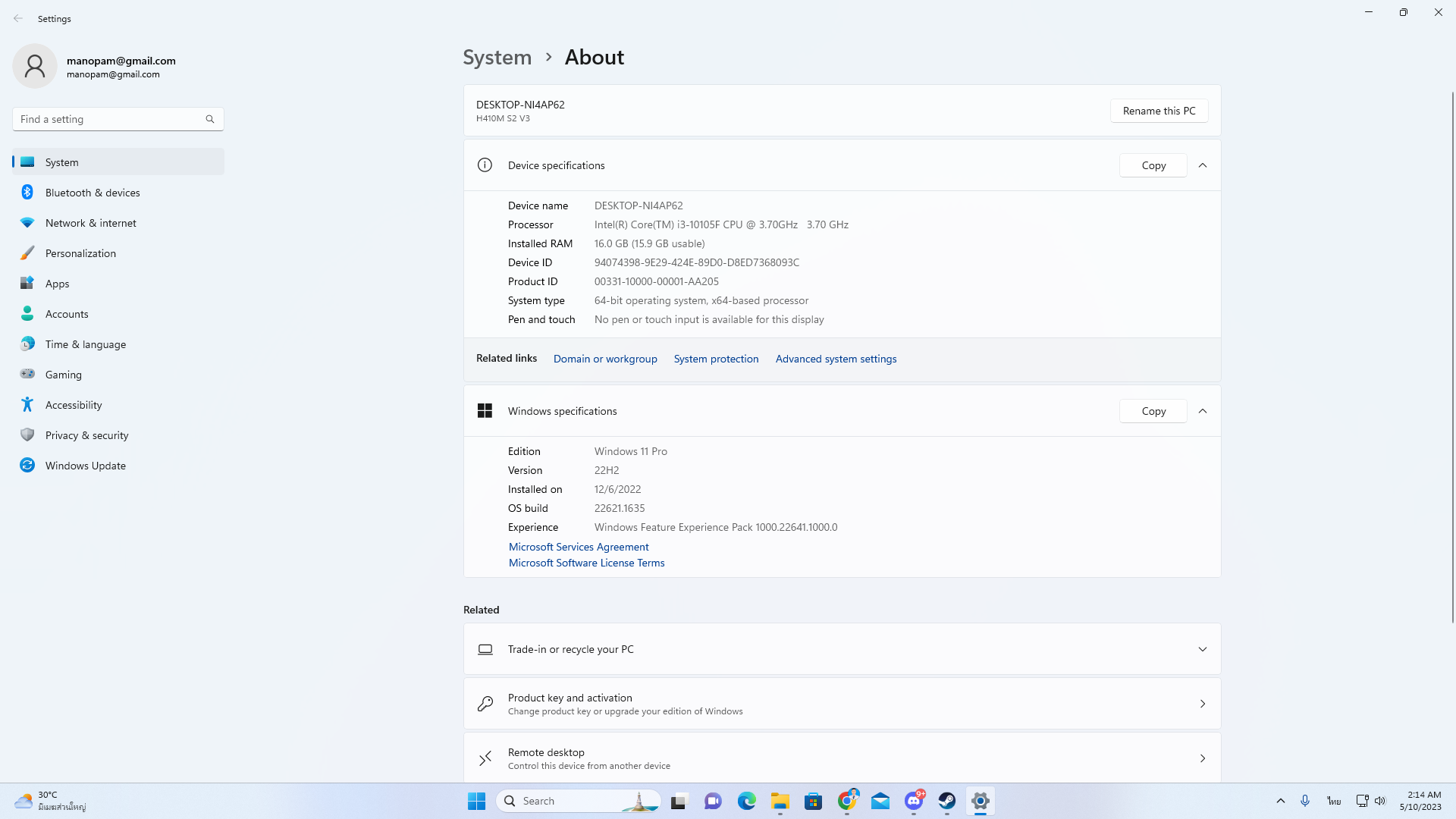Click the volume speaker tray icon
Image resolution: width=1456 pixels, height=819 pixels.
pos(1380,801)
